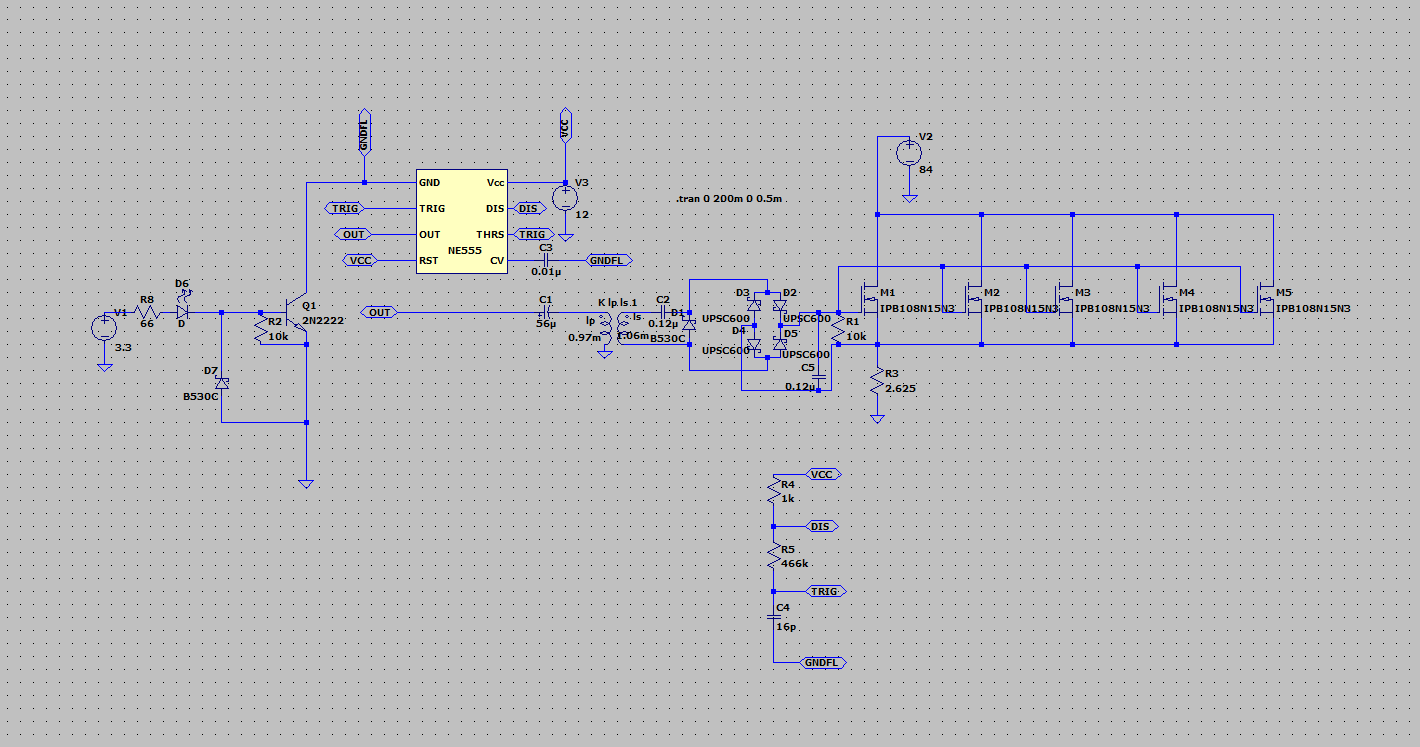Select the 66 value of R8
This screenshot has width=1420, height=747.
click(147, 323)
